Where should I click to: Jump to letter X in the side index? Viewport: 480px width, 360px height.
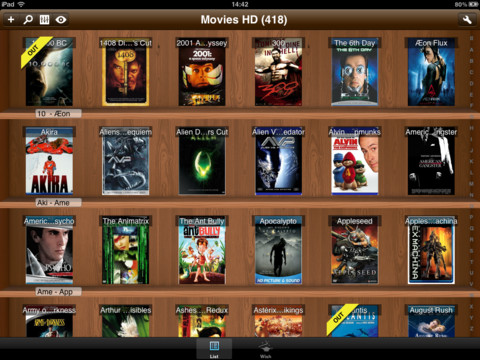[471, 306]
